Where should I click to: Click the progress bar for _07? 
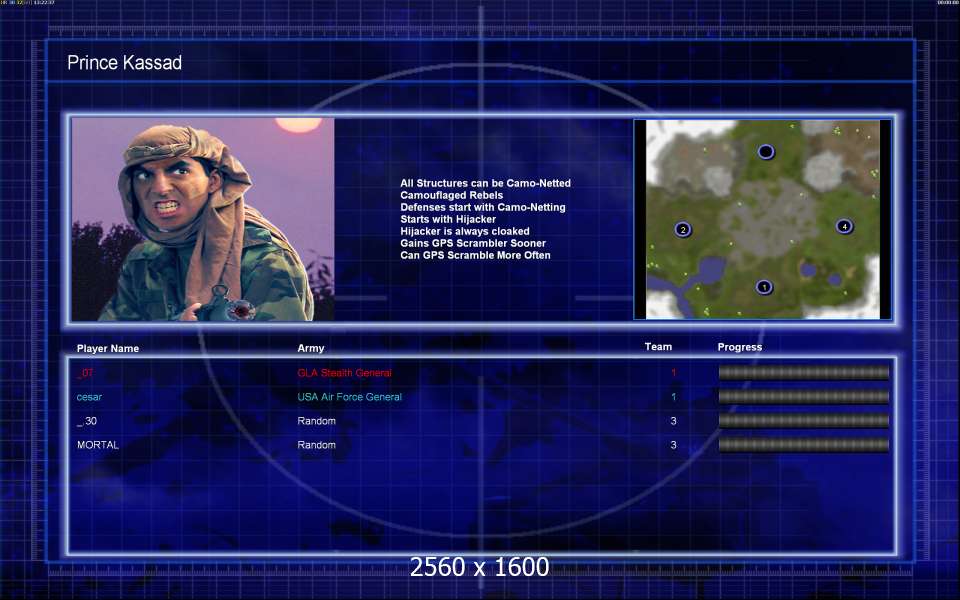coord(803,372)
